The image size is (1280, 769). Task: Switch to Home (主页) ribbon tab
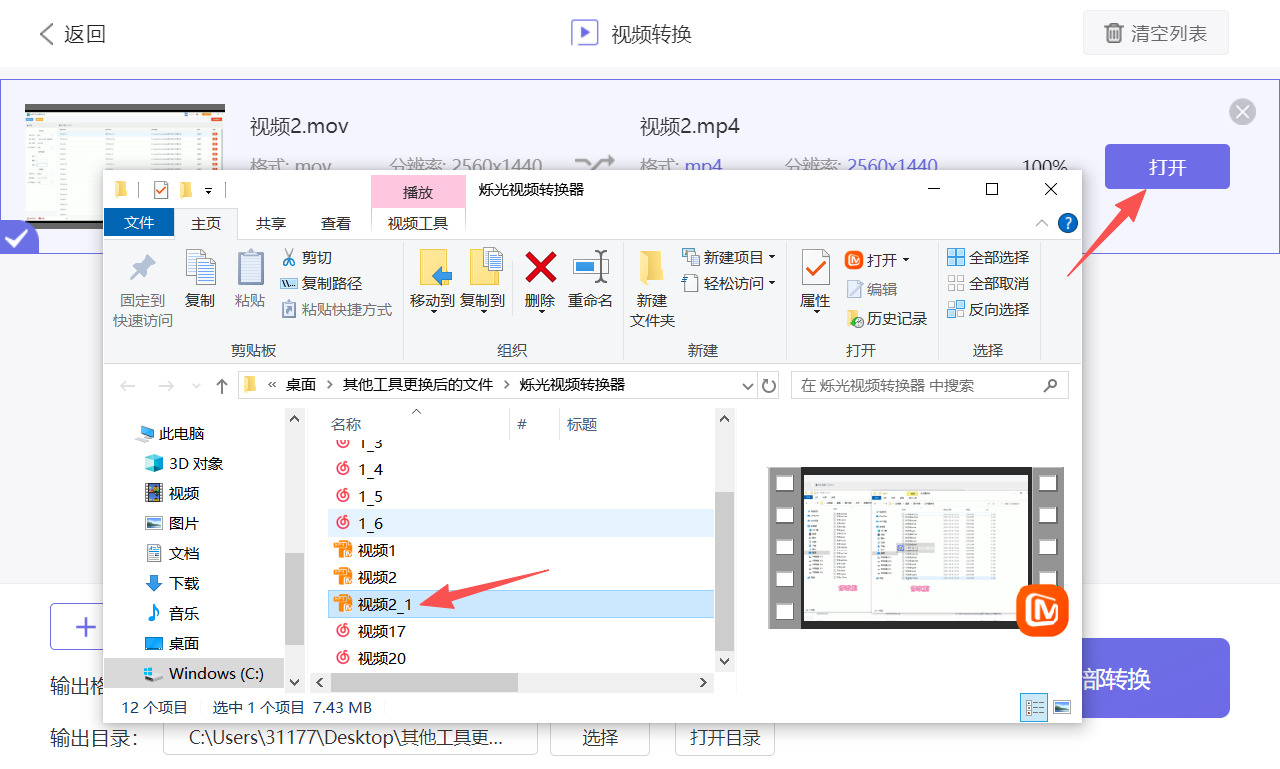(206, 223)
